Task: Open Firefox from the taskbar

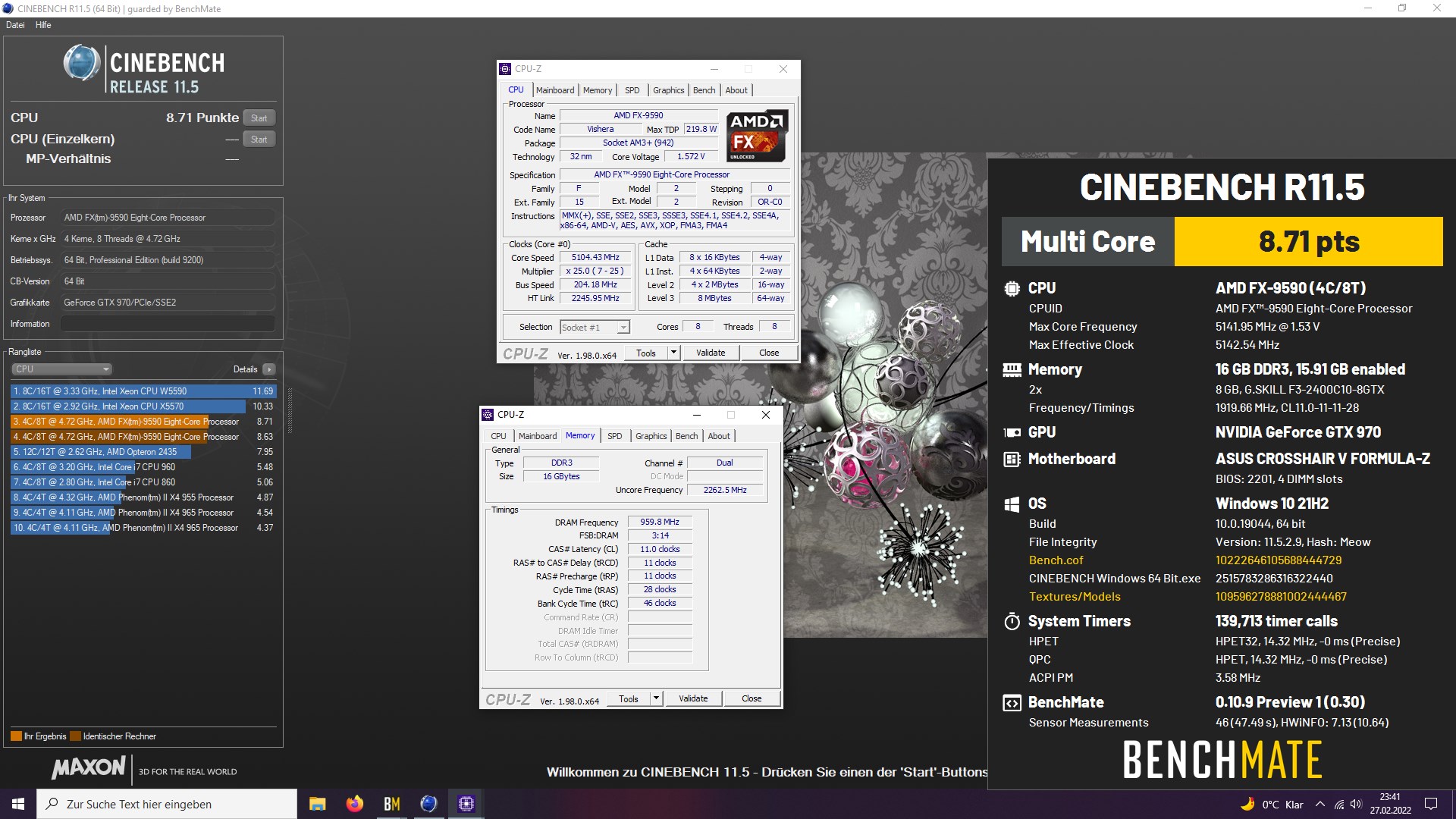Action: tap(354, 804)
